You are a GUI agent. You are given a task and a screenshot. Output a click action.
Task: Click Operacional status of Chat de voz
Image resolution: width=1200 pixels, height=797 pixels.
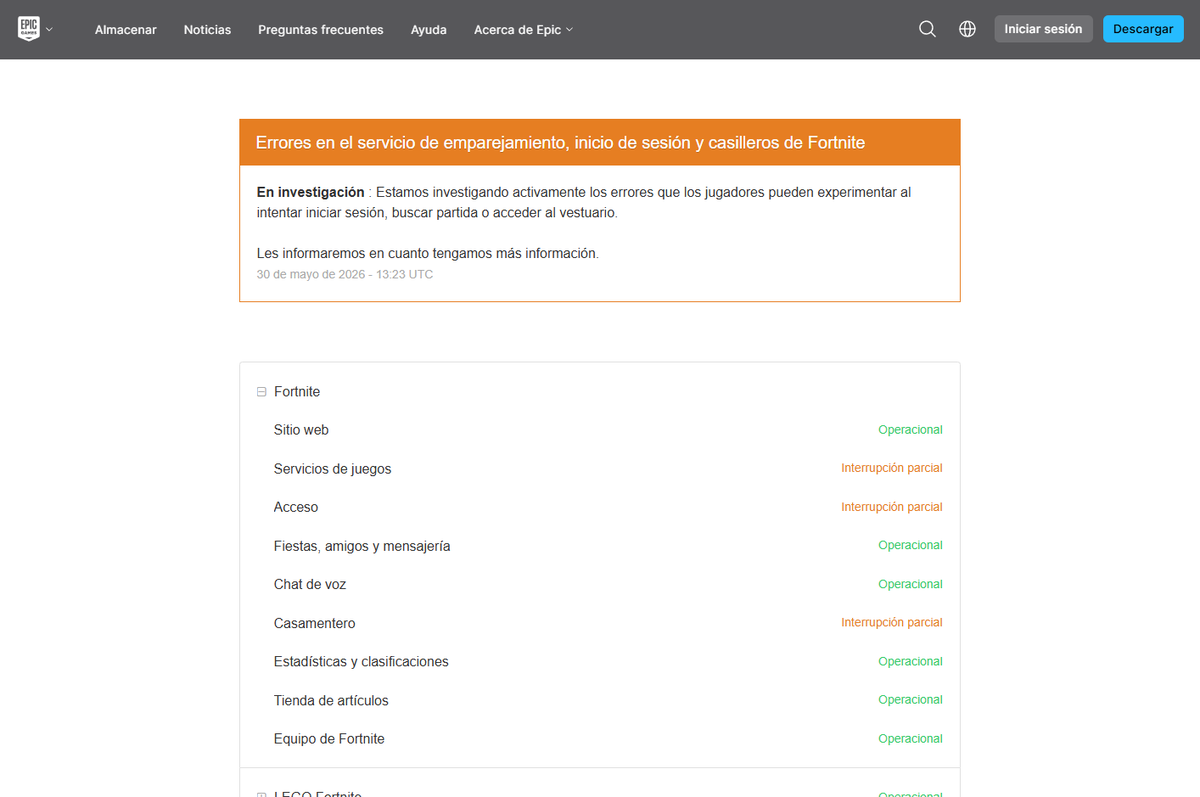[x=910, y=584]
